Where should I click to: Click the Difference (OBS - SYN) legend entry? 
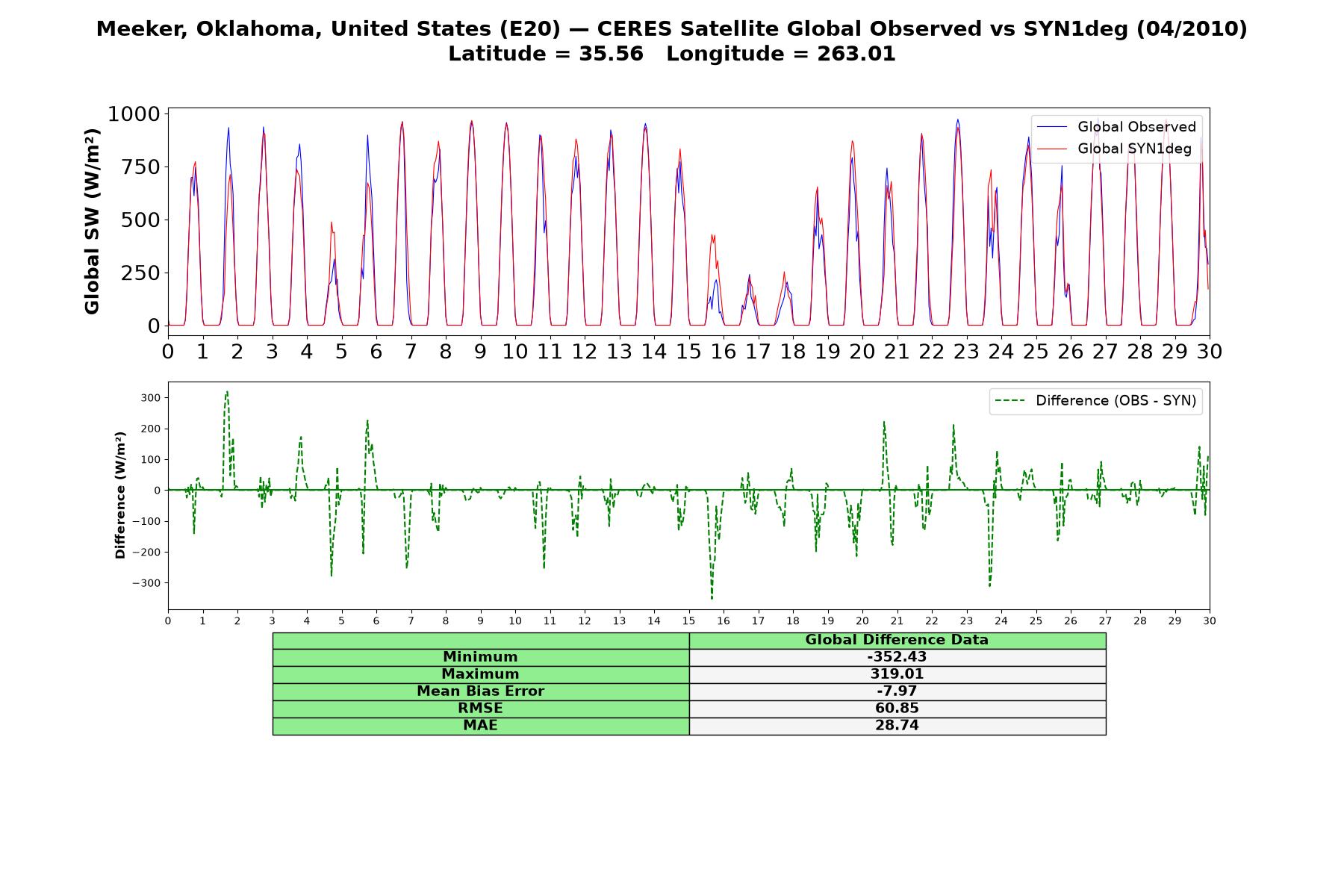[x=1096, y=401]
